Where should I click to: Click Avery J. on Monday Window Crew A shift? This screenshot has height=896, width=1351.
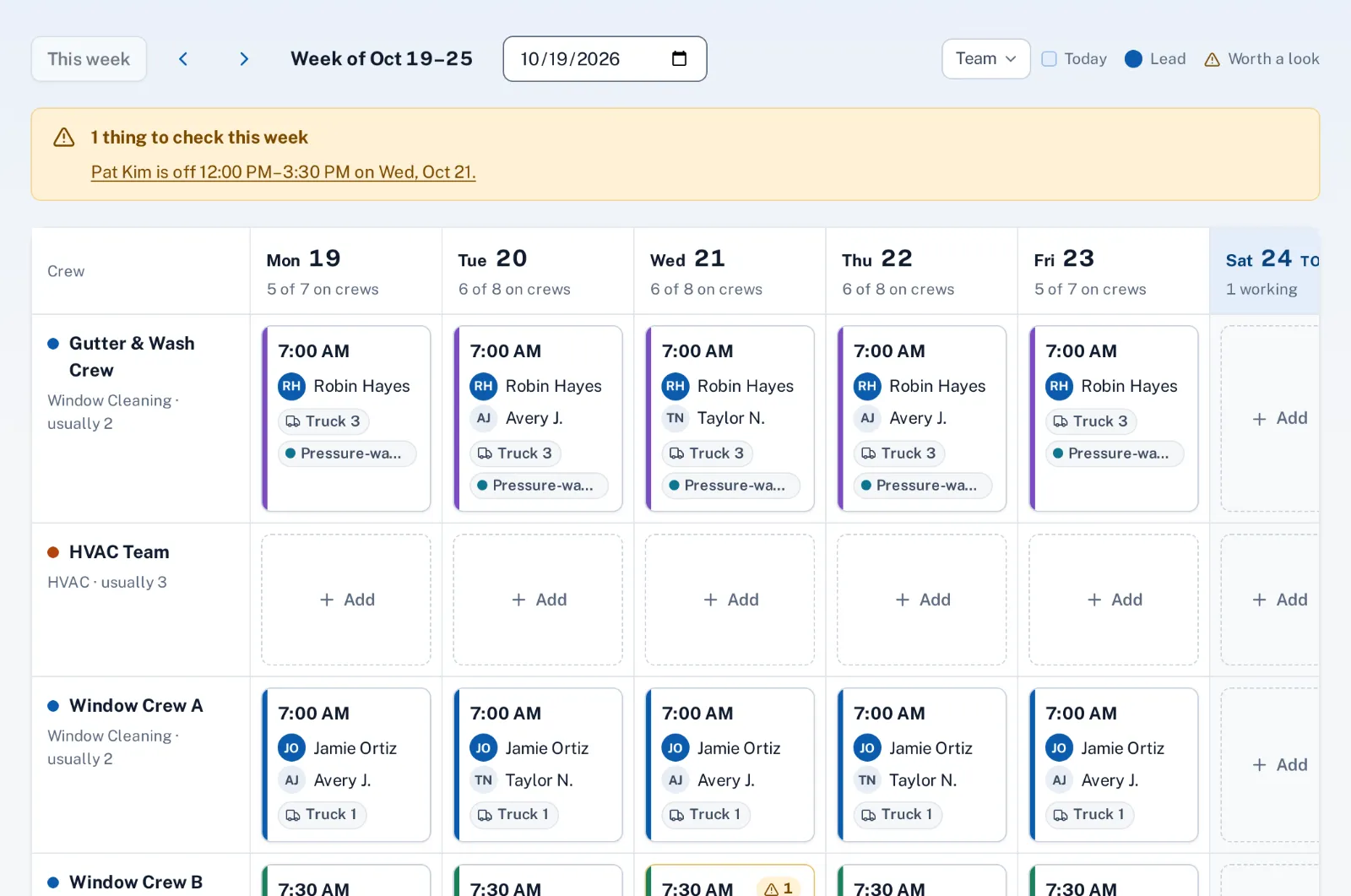(342, 780)
